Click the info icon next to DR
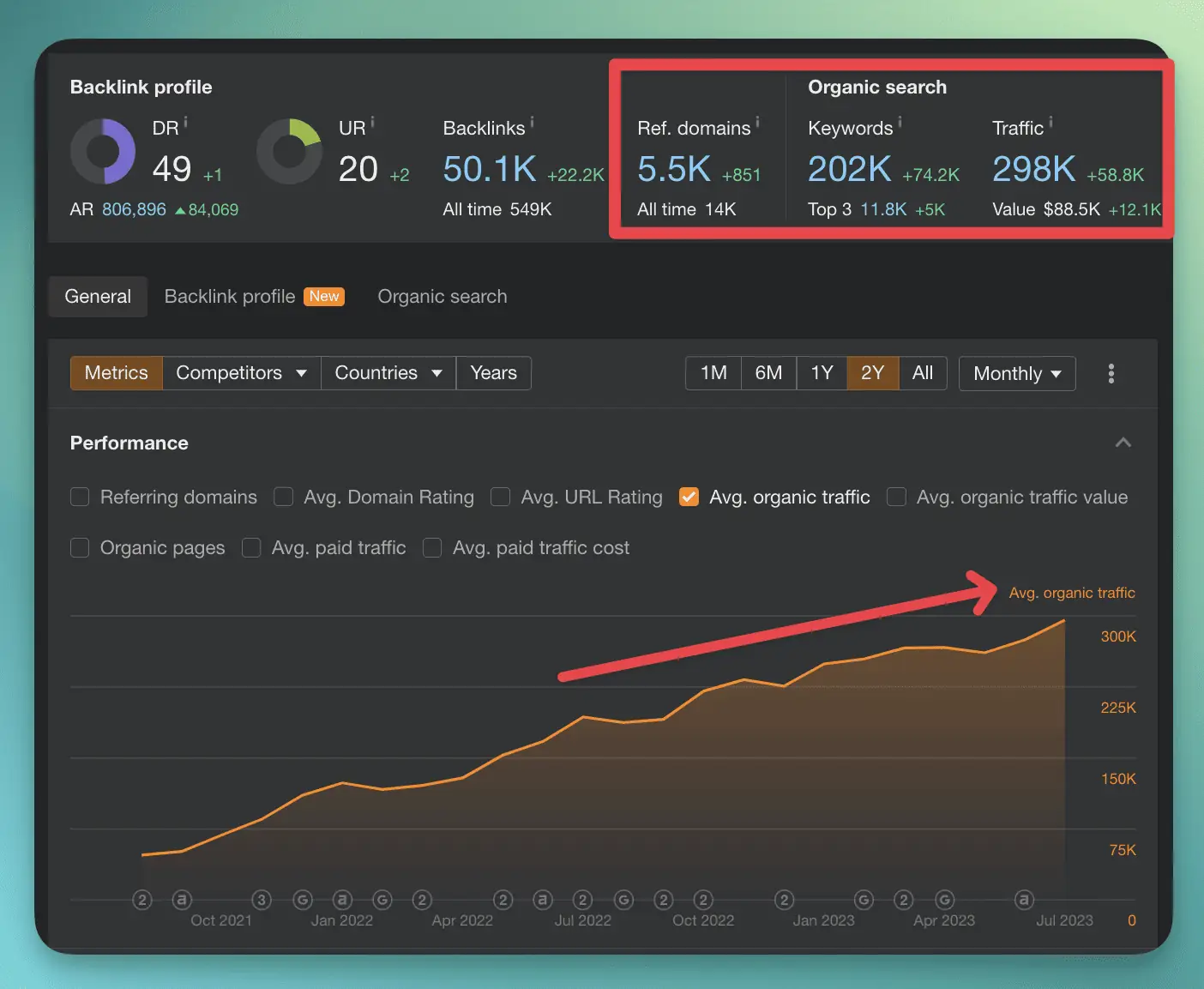The width and height of the screenshot is (1204, 989). (x=186, y=123)
